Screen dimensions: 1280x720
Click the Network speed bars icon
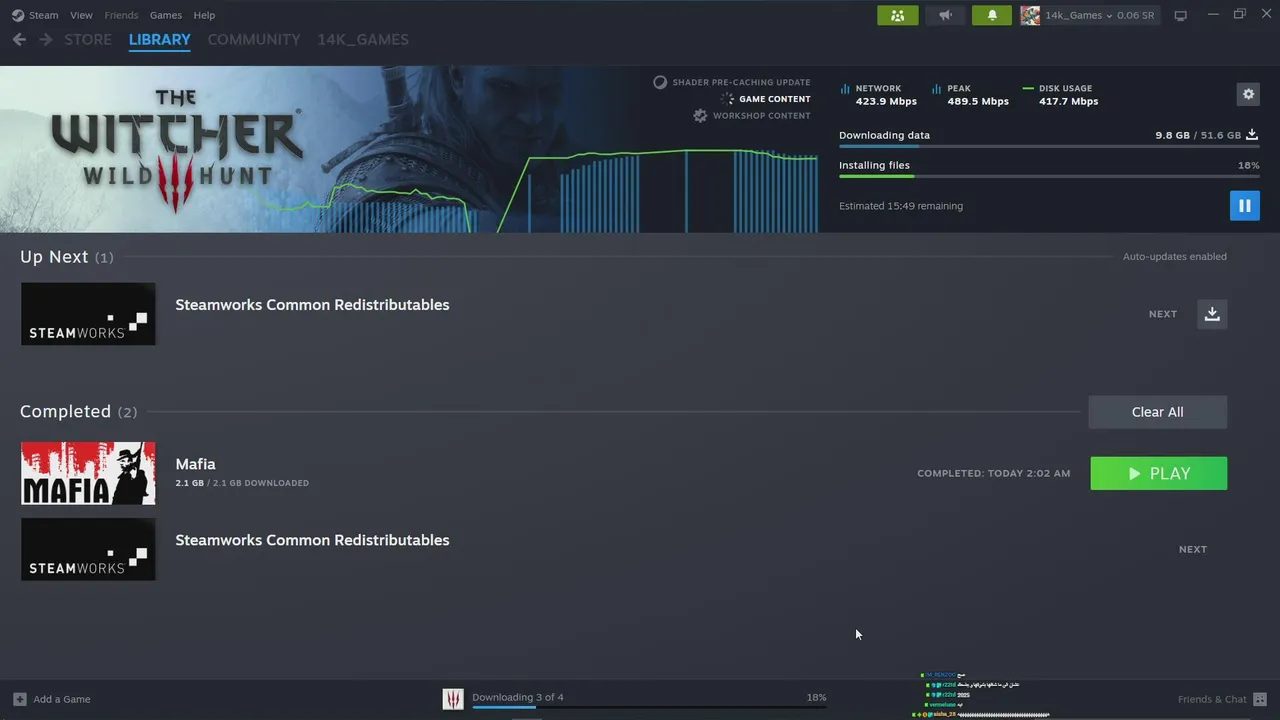tap(845, 89)
